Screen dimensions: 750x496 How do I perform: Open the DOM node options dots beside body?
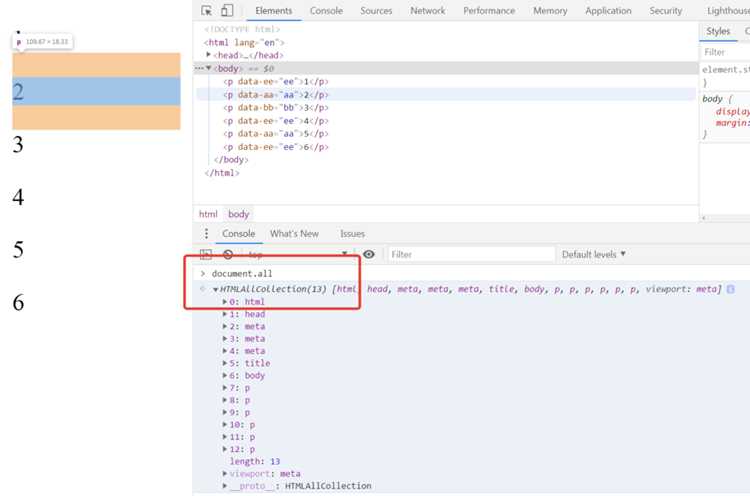point(199,68)
